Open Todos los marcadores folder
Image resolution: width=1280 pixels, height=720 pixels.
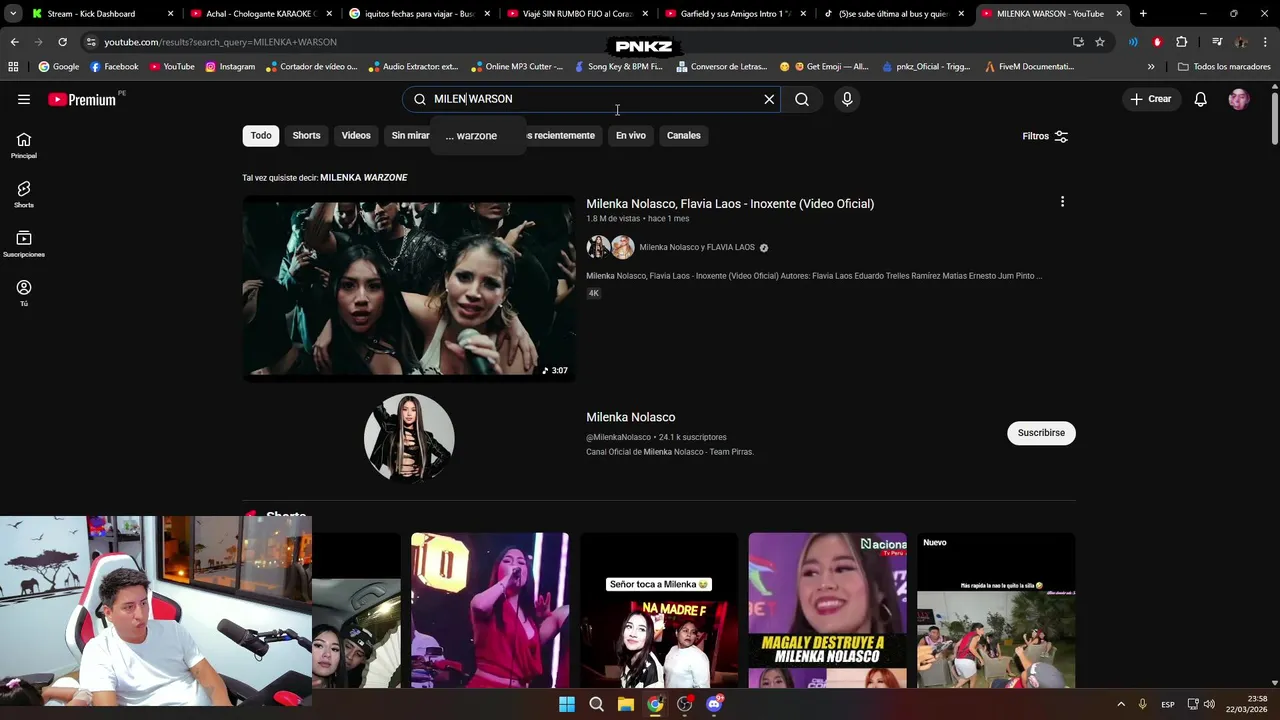[x=1224, y=67]
